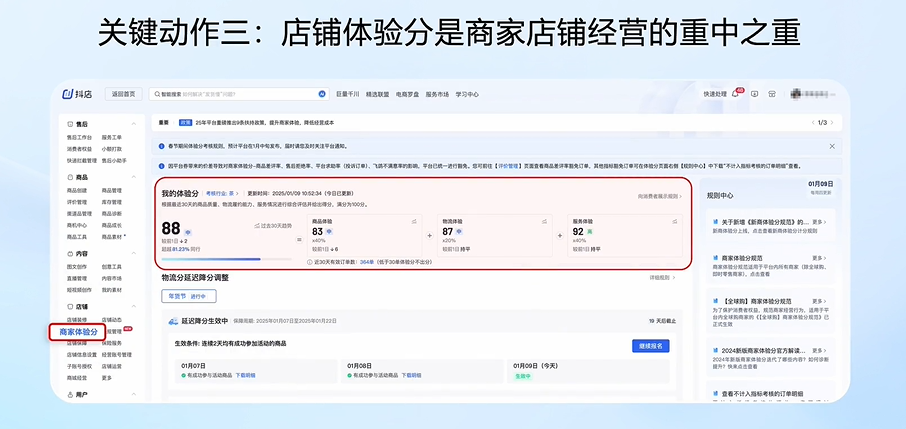The width and height of the screenshot is (906, 429).
Task: Open the 向消费者展示规则 link
Action: point(659,196)
